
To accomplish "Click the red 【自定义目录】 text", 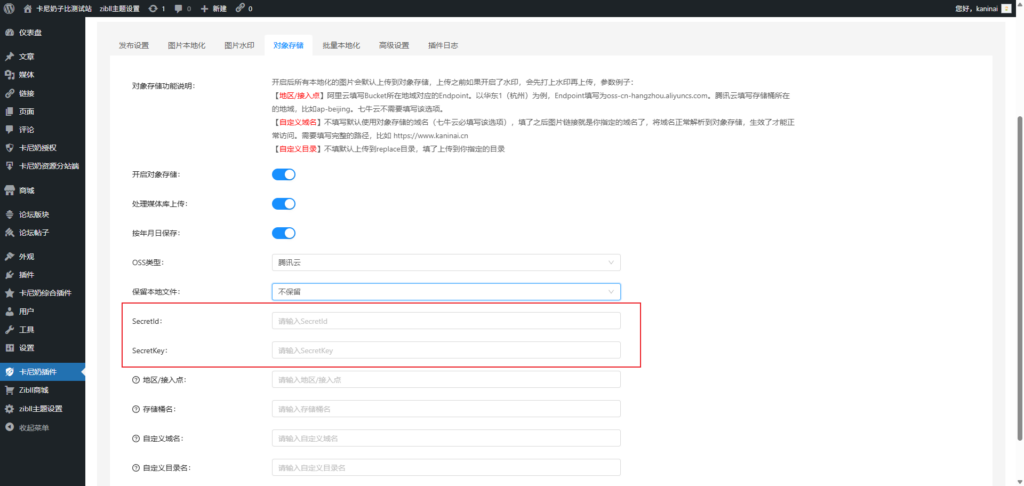I will [297, 149].
